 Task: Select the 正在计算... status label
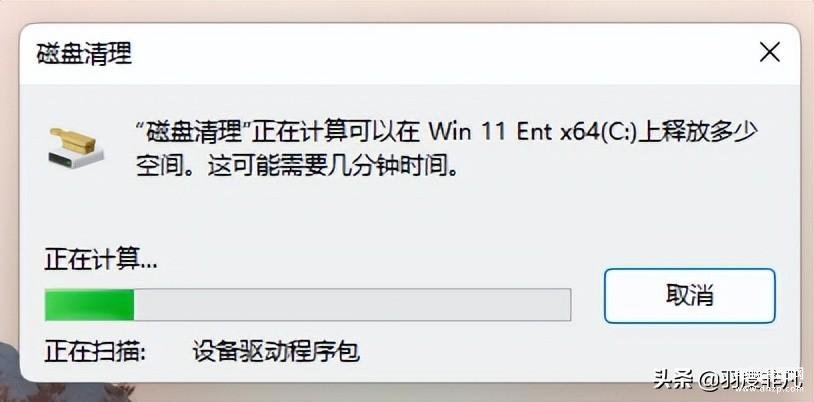click(x=101, y=260)
